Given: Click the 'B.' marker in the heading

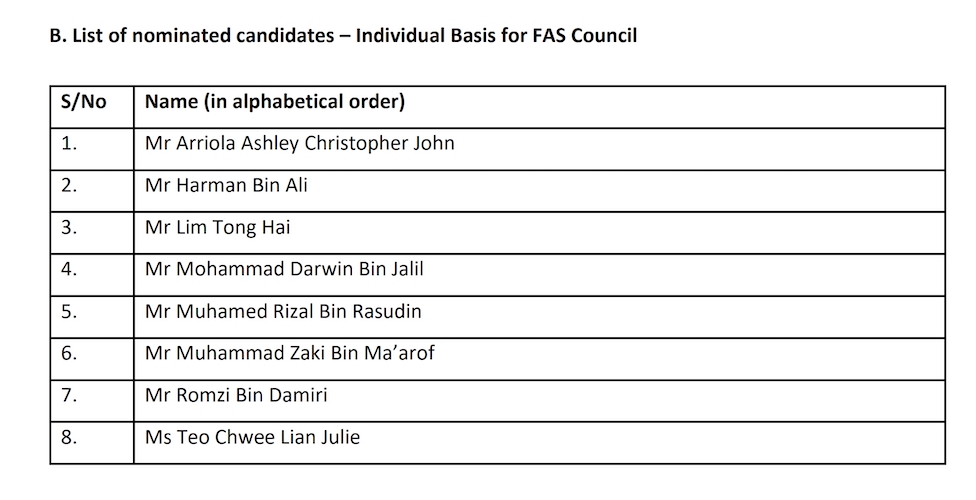Looking at the screenshot, I should pos(57,37).
